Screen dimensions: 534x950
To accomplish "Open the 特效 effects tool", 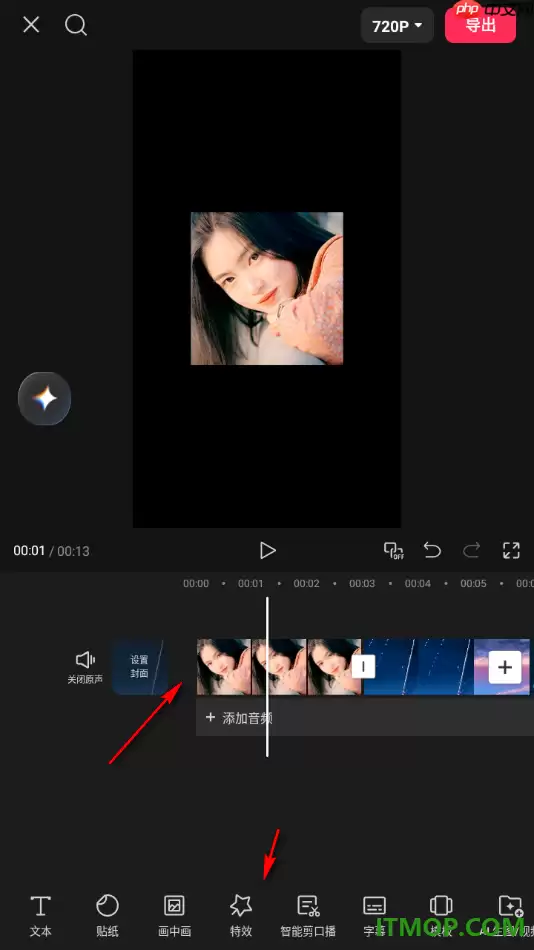I will 241,916.
